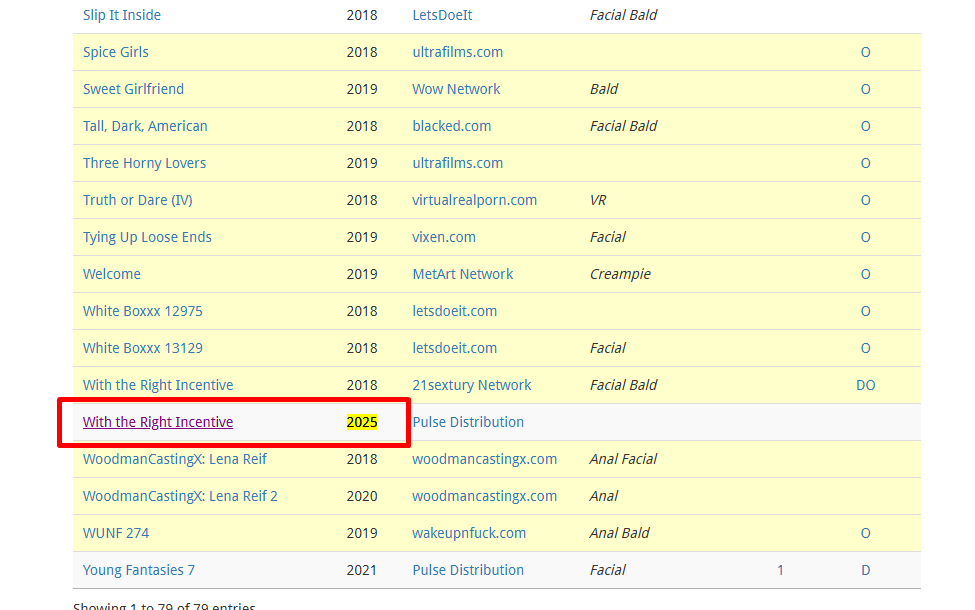The height and width of the screenshot is (610, 975).
Task: Follow woodmancastingx.com link in the 2018 Lena Reif row
Action: (x=484, y=459)
